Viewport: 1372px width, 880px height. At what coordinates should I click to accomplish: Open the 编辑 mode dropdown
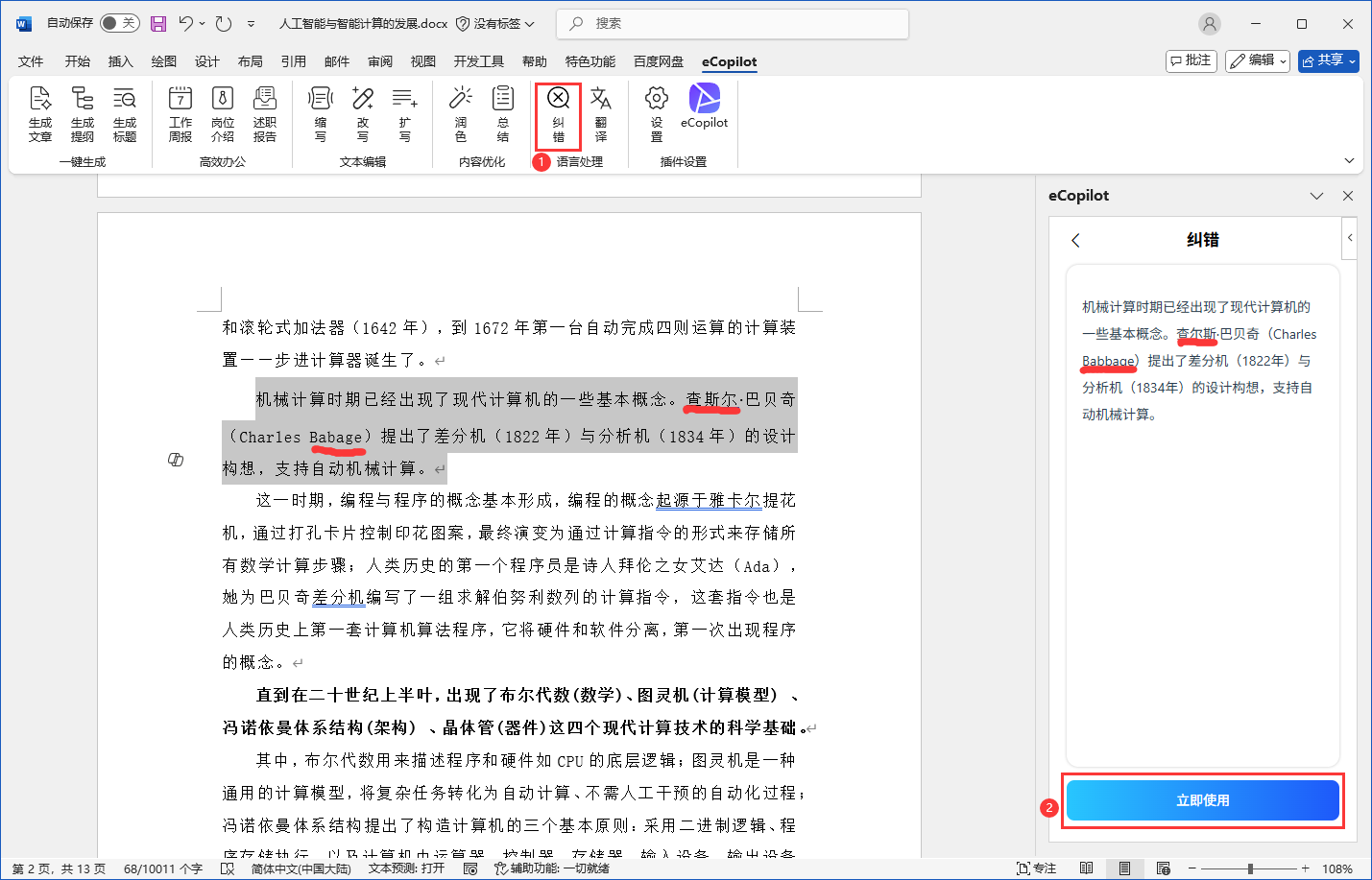tap(1257, 60)
